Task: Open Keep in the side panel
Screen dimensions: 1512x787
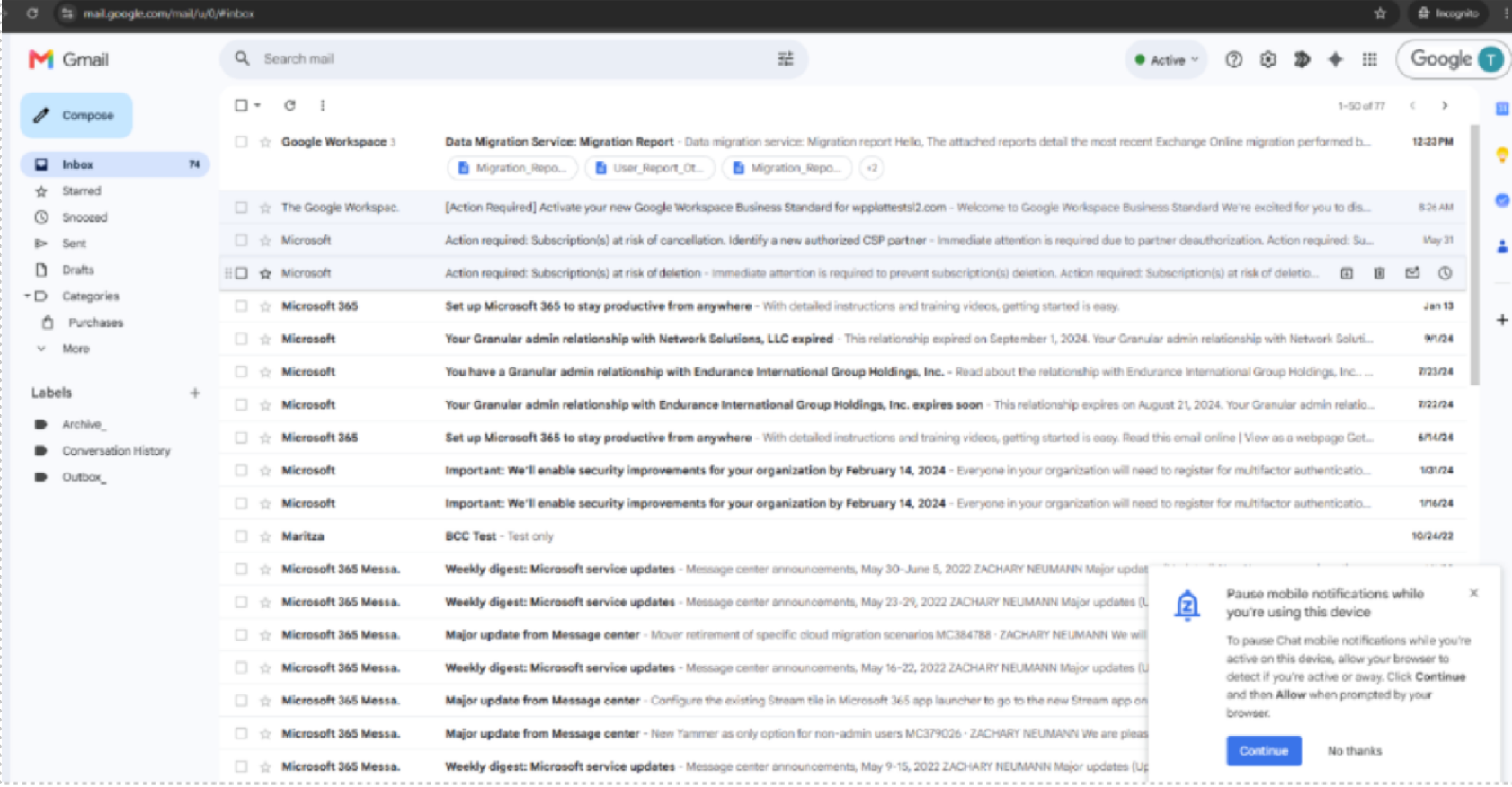Action: pos(1501,155)
